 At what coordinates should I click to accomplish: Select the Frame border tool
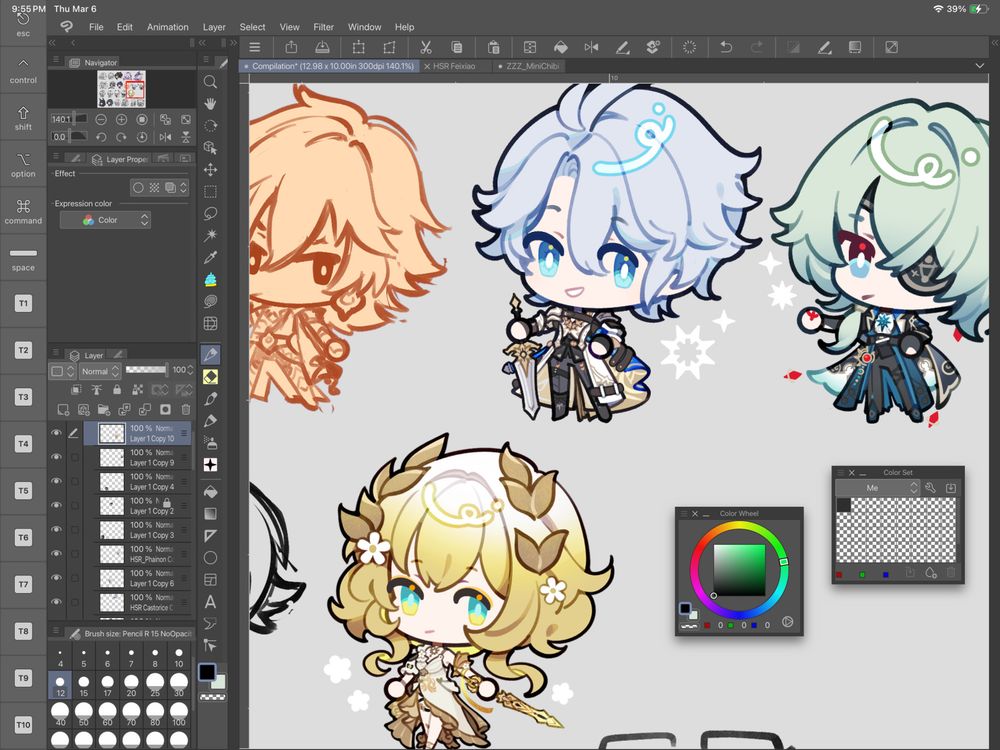coord(210,580)
